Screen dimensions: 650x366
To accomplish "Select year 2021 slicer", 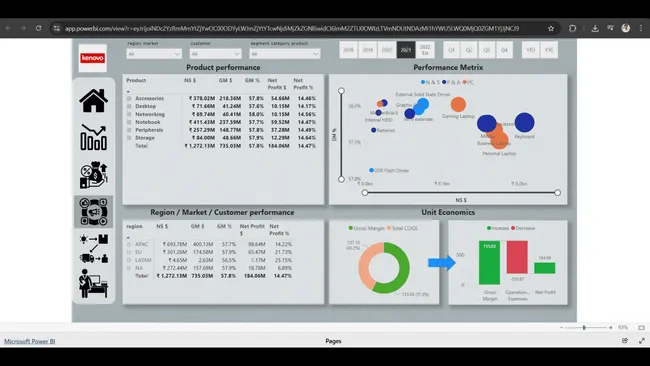I will tap(406, 50).
